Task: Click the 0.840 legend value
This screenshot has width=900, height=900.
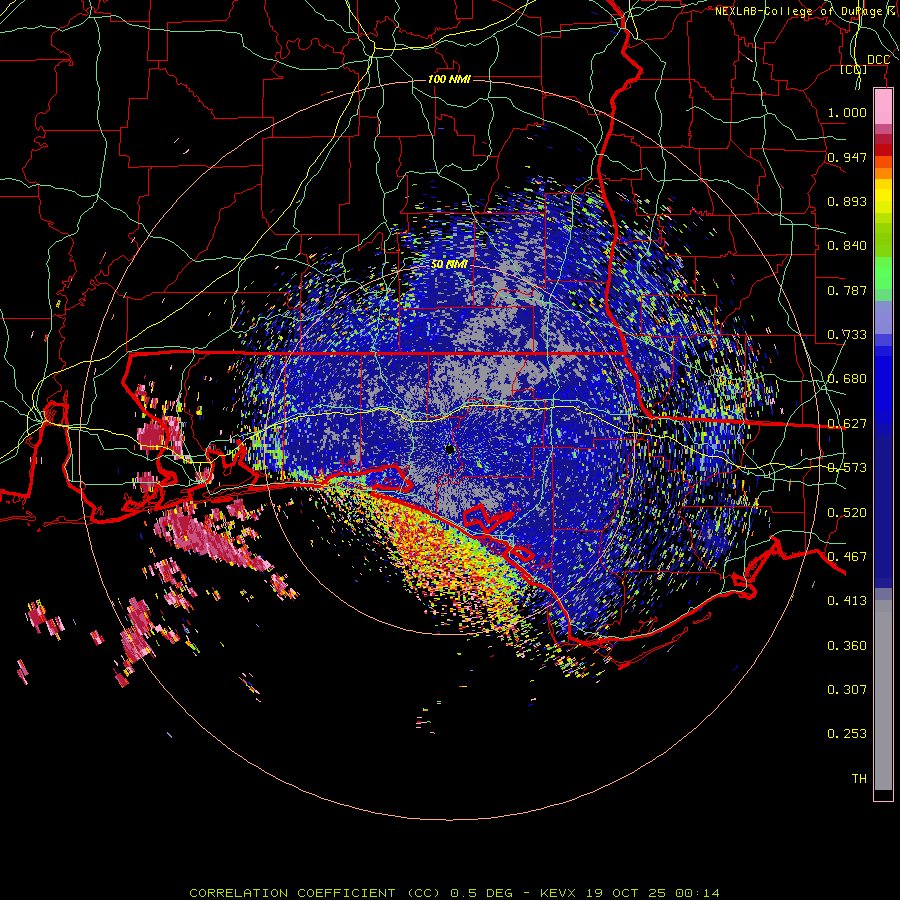Action: tap(847, 245)
